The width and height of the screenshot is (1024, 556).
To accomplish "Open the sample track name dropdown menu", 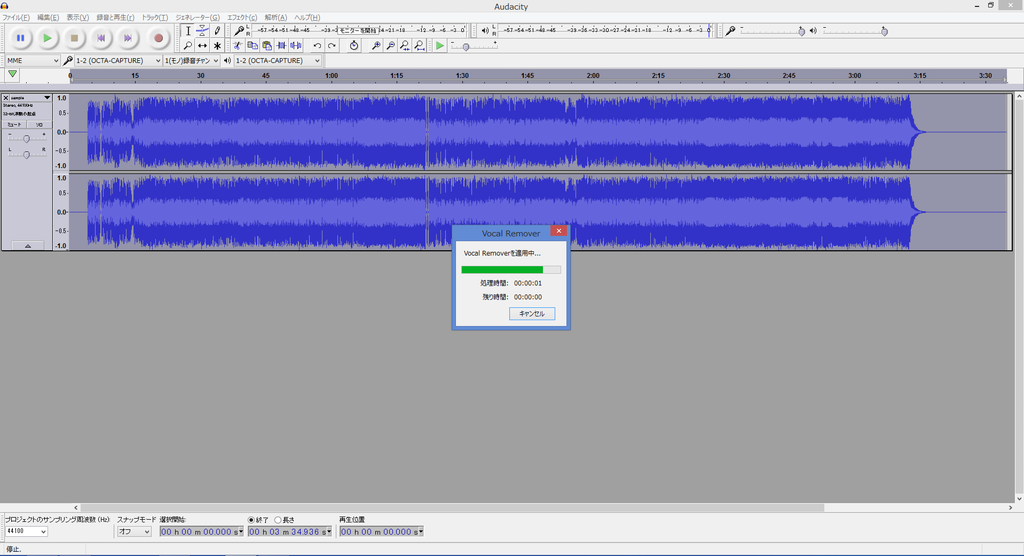I will click(x=31, y=97).
